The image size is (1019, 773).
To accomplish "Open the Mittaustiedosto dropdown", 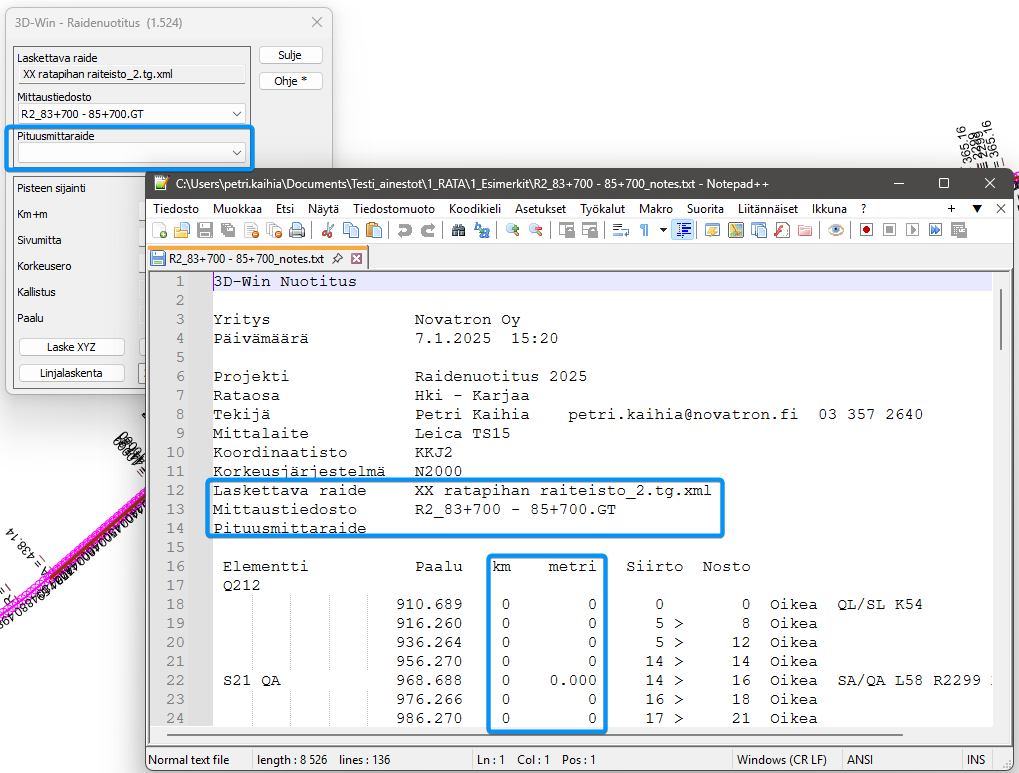I will tap(236, 114).
